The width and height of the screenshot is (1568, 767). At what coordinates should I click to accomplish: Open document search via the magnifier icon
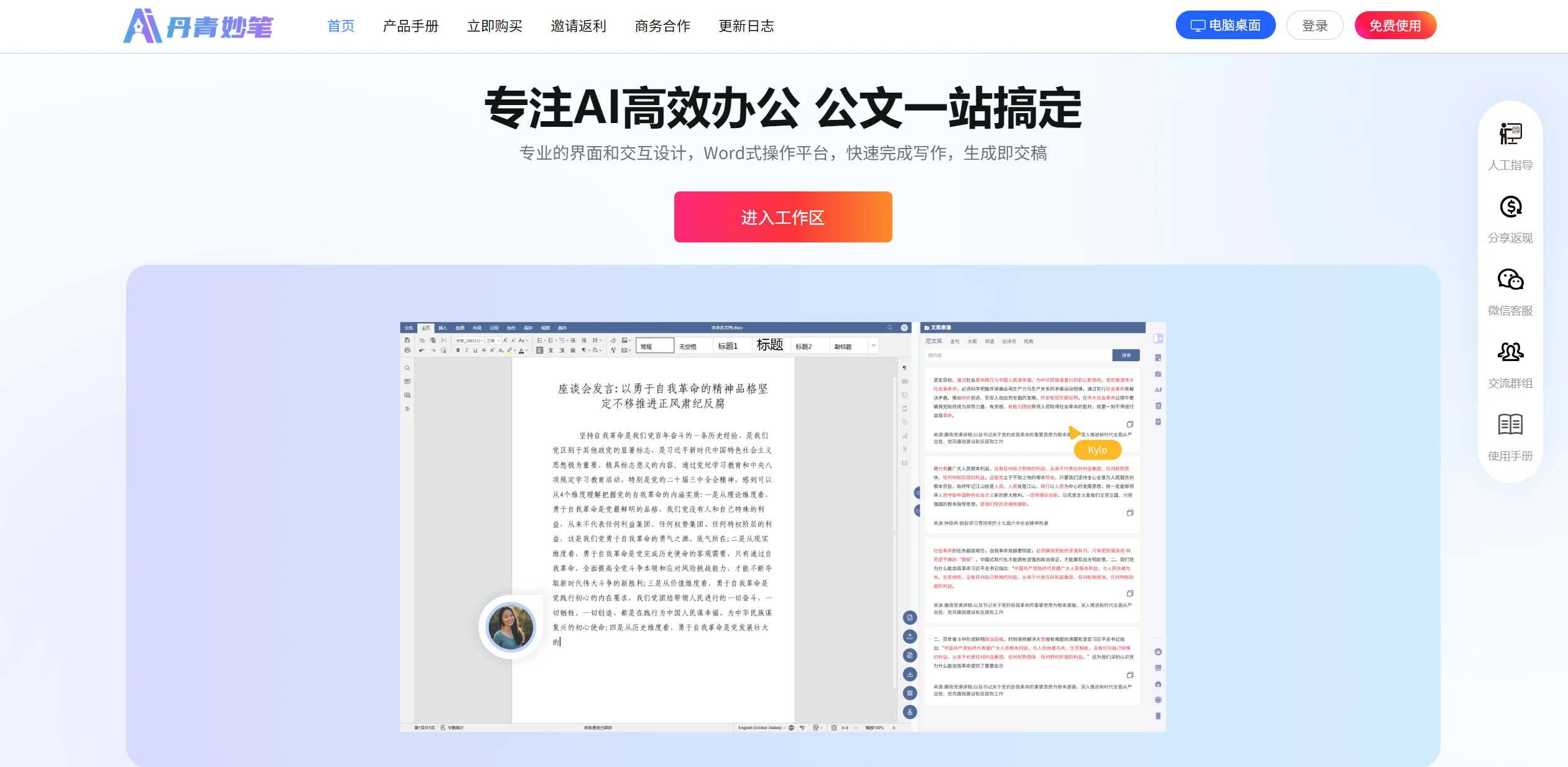(x=889, y=326)
